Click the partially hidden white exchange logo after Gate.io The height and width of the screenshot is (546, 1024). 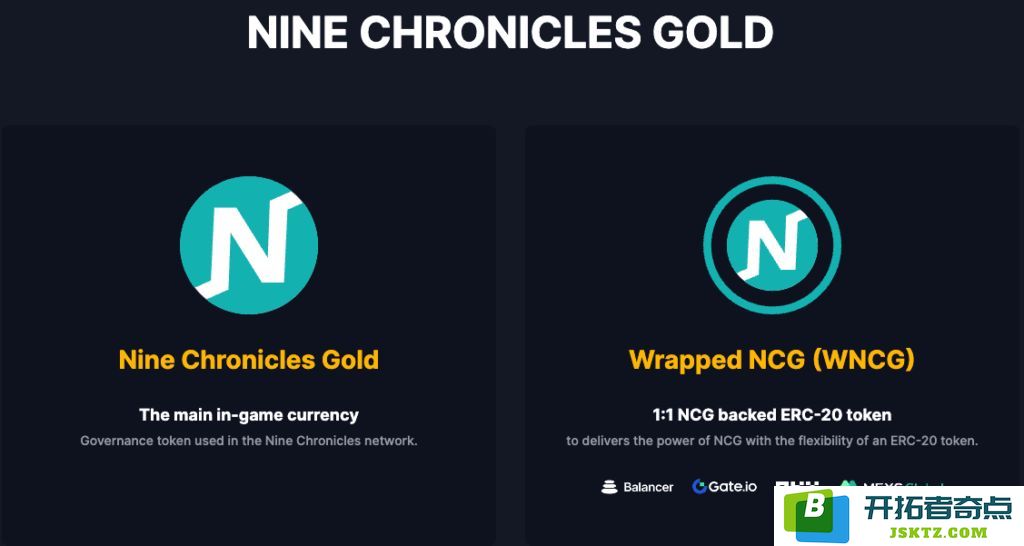[797, 484]
